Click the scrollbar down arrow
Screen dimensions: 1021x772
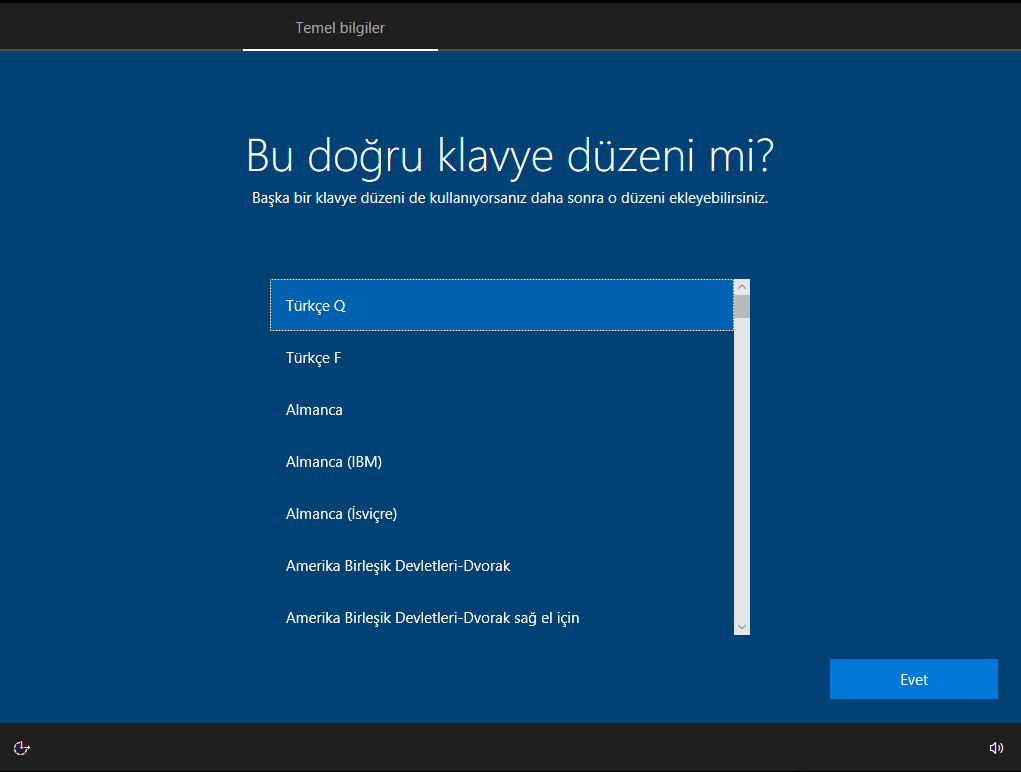coord(742,627)
